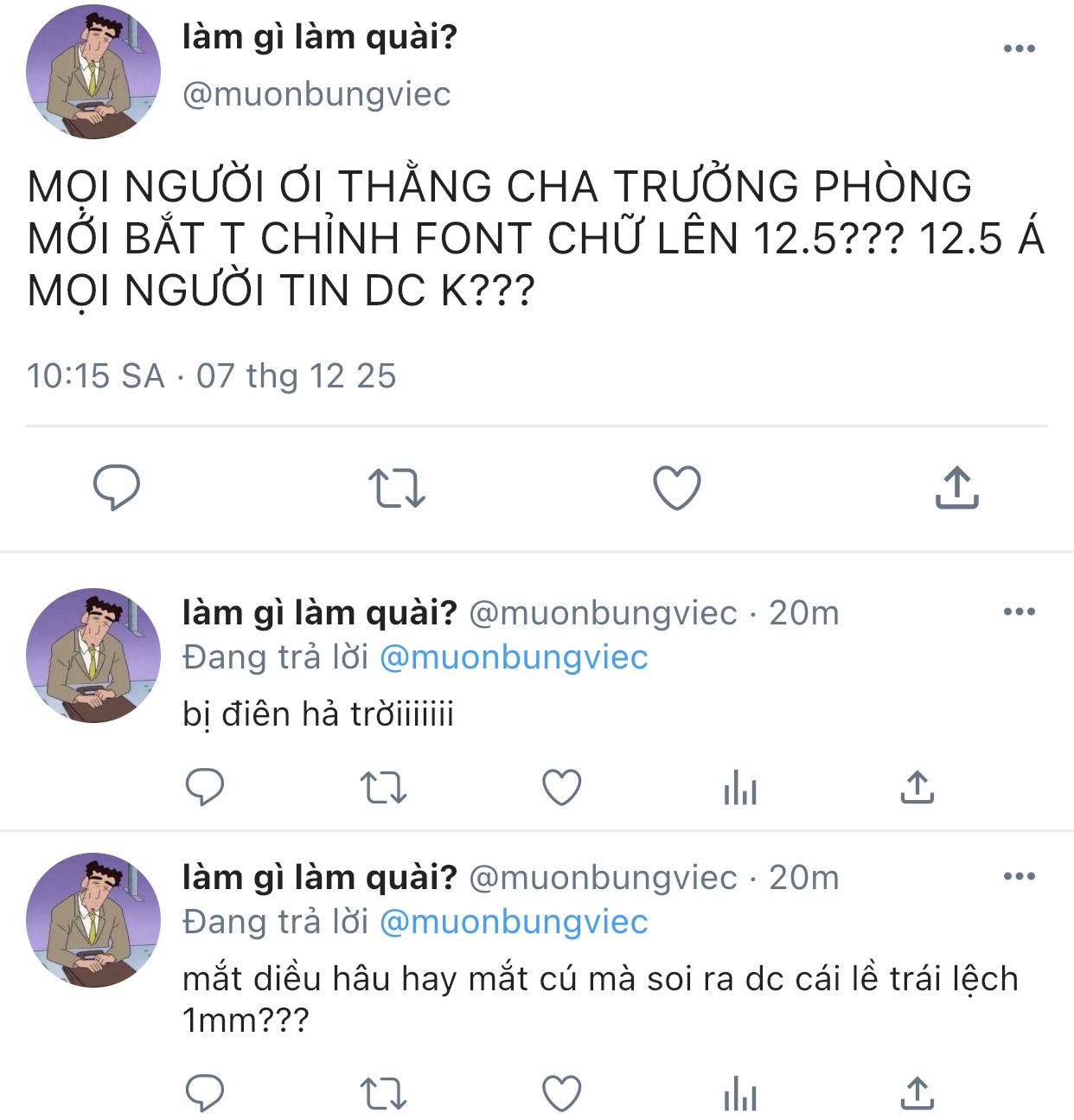
Task: Reply to the main tweet about font 12.5
Action: point(117,488)
